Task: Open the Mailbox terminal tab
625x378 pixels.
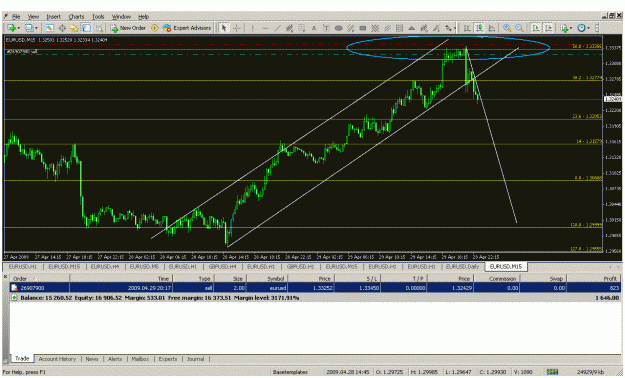Action: 140,359
